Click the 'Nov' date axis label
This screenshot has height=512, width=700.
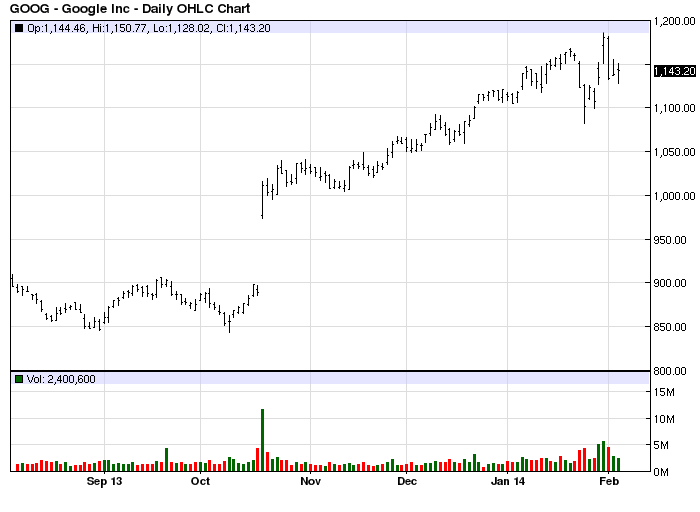pos(310,481)
